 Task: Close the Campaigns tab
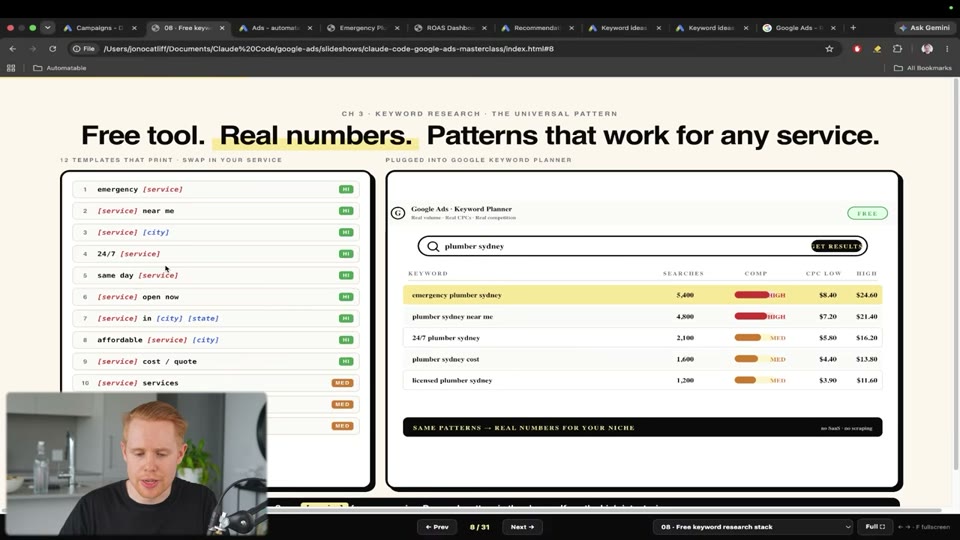[x=134, y=28]
